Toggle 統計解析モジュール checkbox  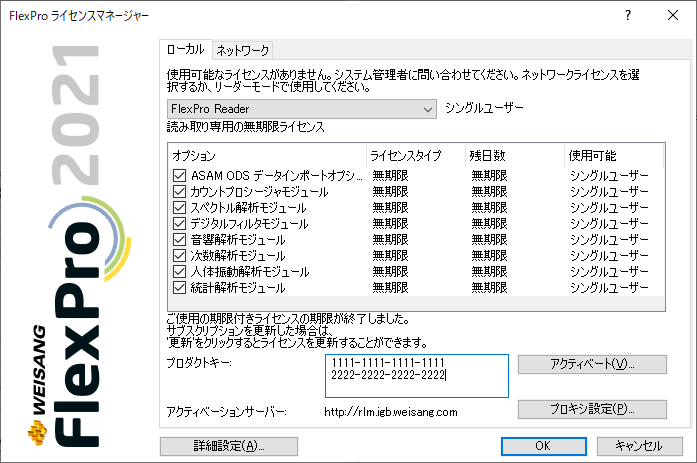[179, 287]
